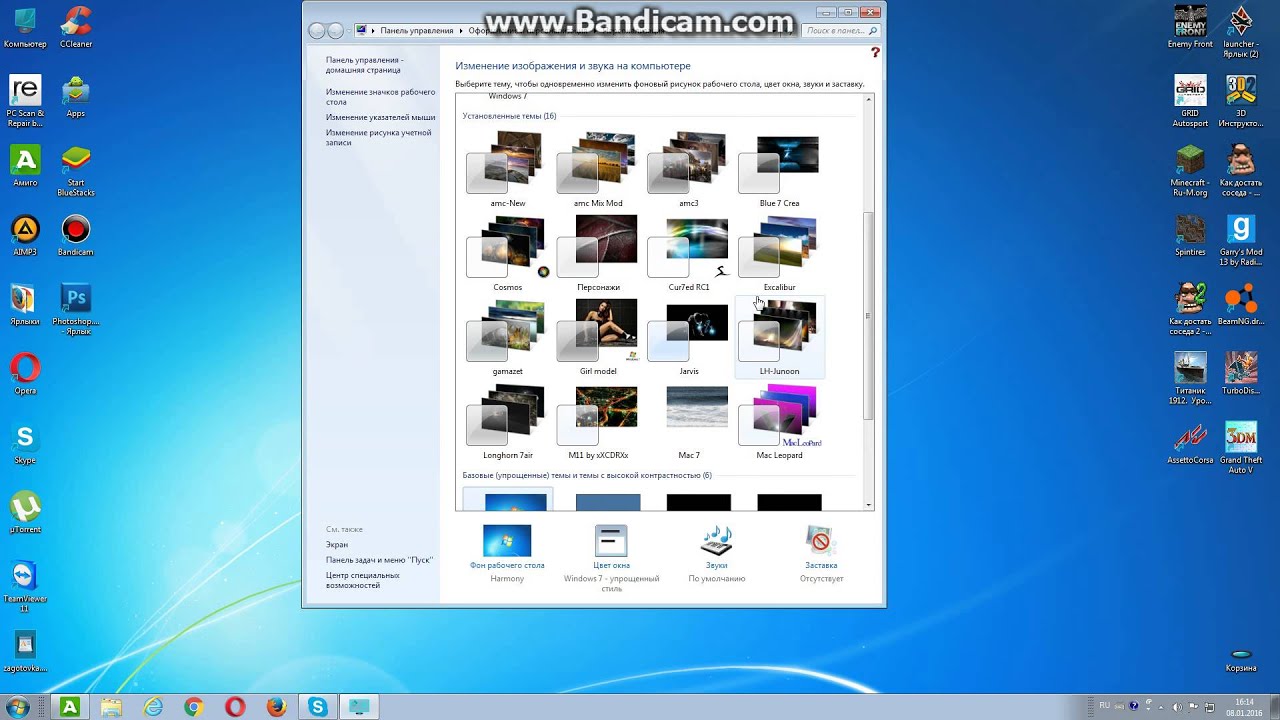Open Амиго browser desktop icon

[25, 166]
